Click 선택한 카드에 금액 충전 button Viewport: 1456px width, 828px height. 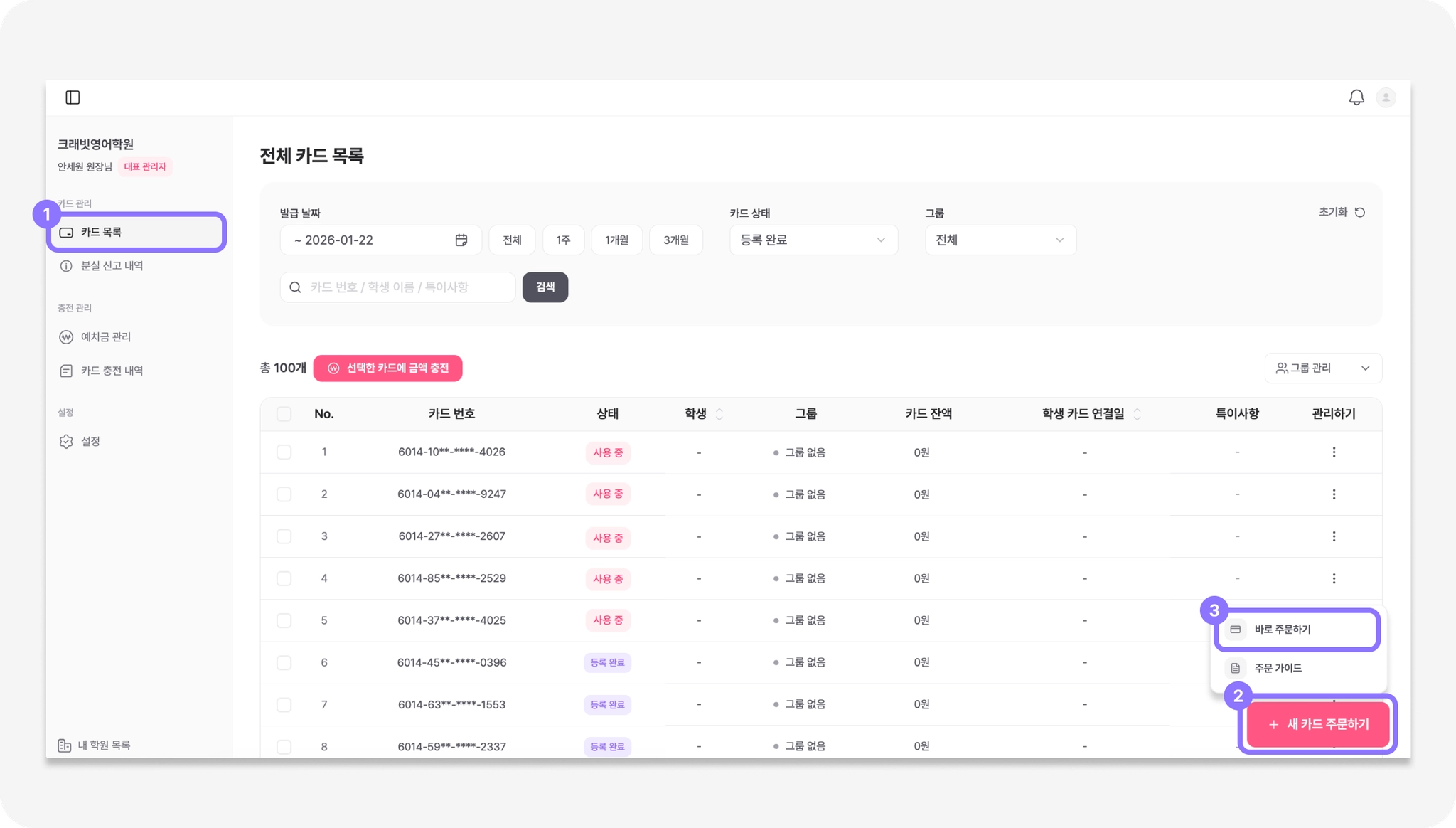point(388,368)
